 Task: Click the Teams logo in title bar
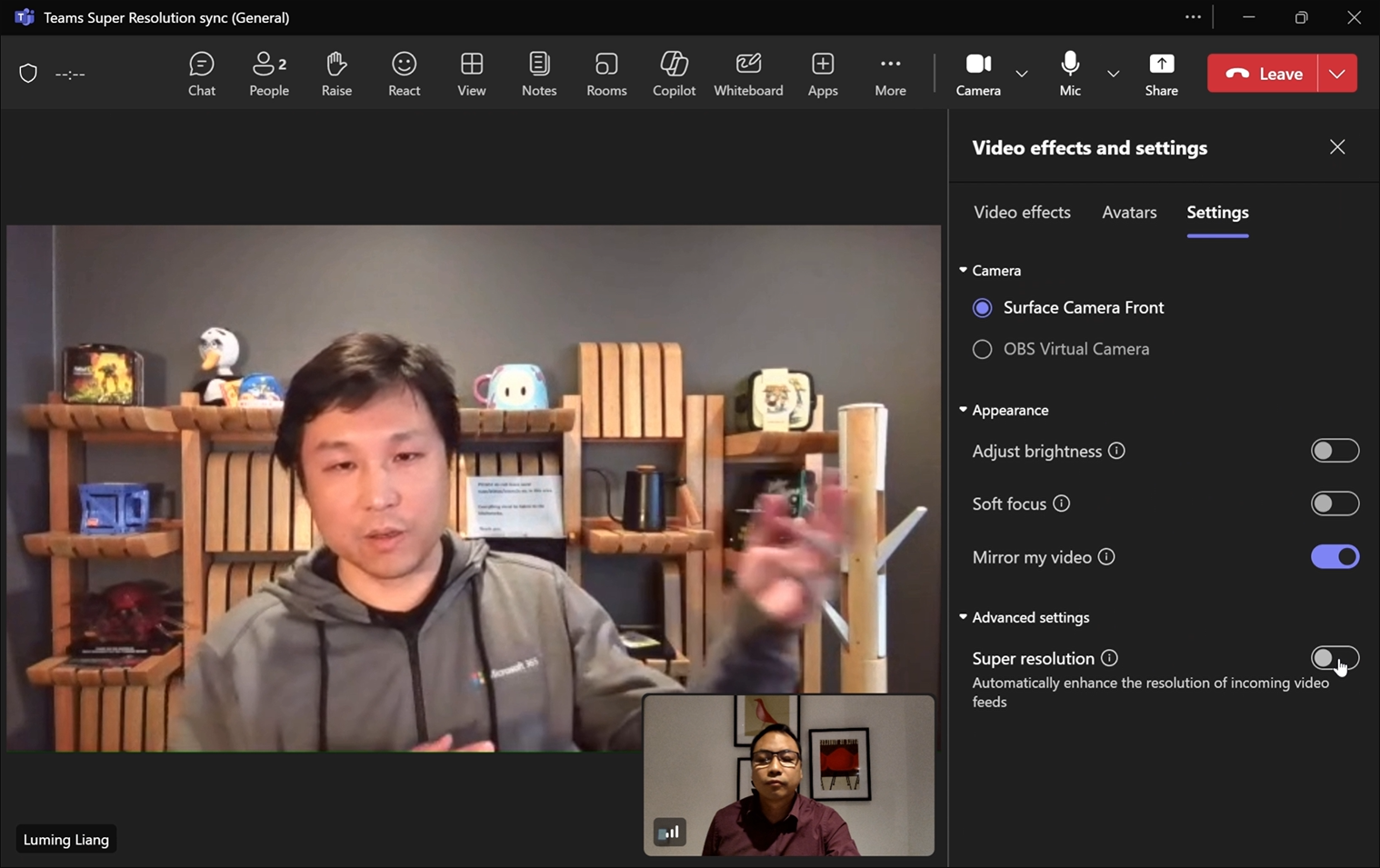pyautogui.click(x=25, y=17)
